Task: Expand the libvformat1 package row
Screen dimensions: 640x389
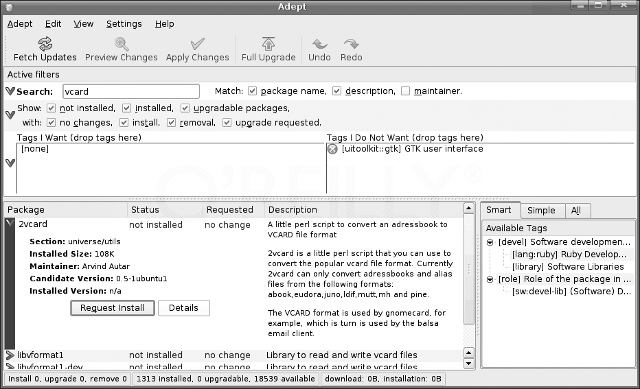Action: click(10, 355)
